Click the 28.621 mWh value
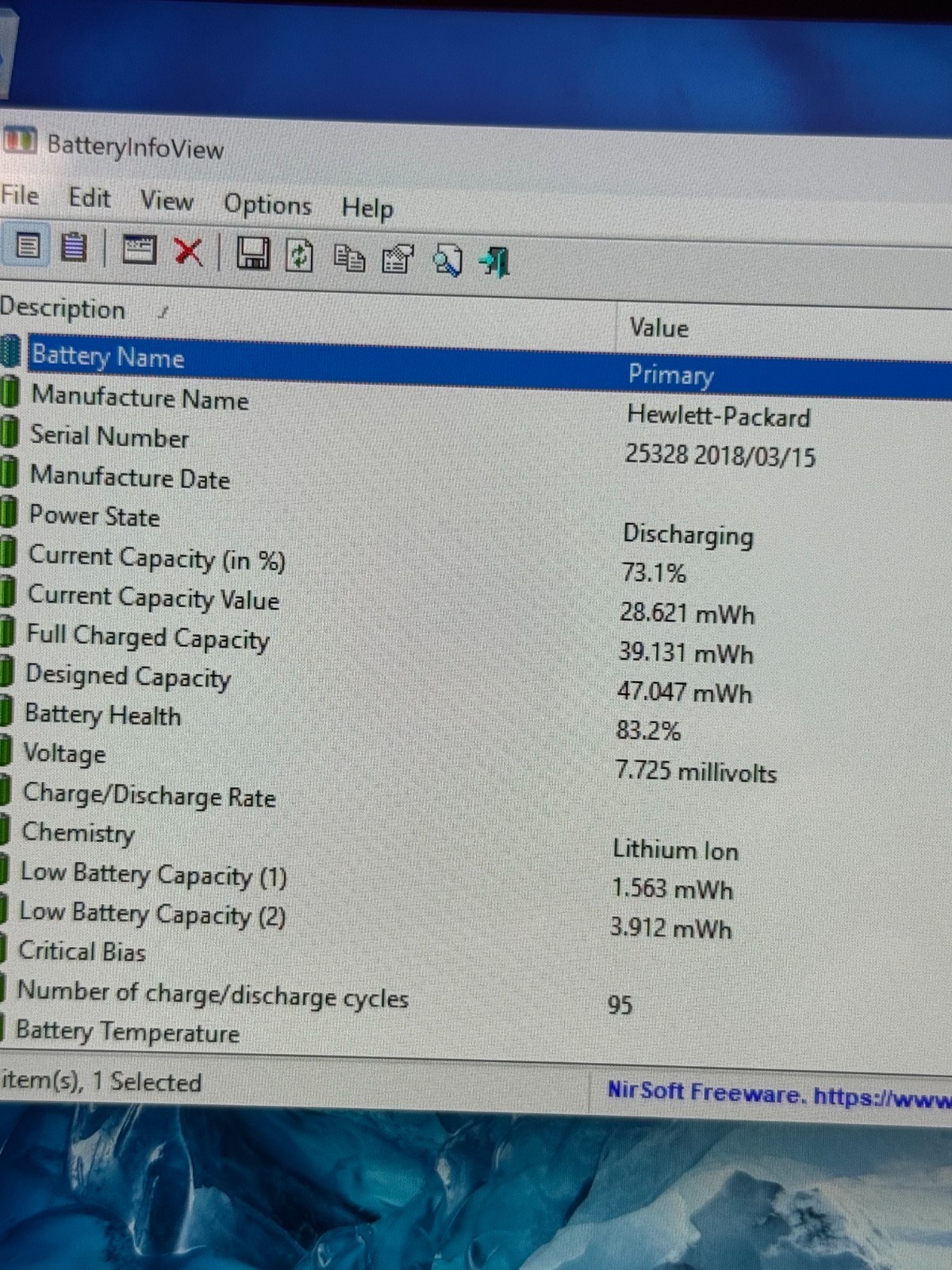The height and width of the screenshot is (1270, 952). (687, 613)
